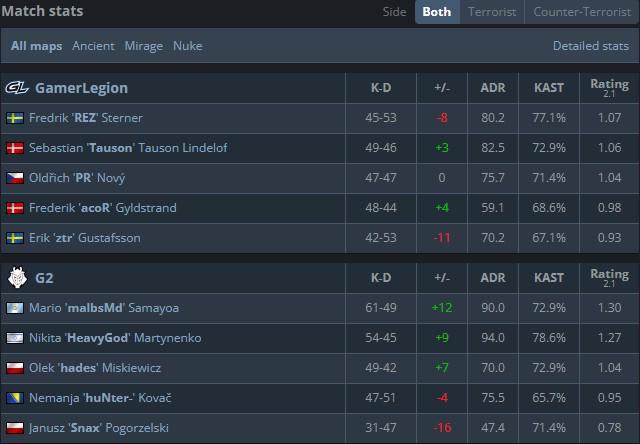This screenshot has width=640, height=444.
Task: Switch side filter to Counter-Terrorist
Action: pyautogui.click(x=582, y=12)
